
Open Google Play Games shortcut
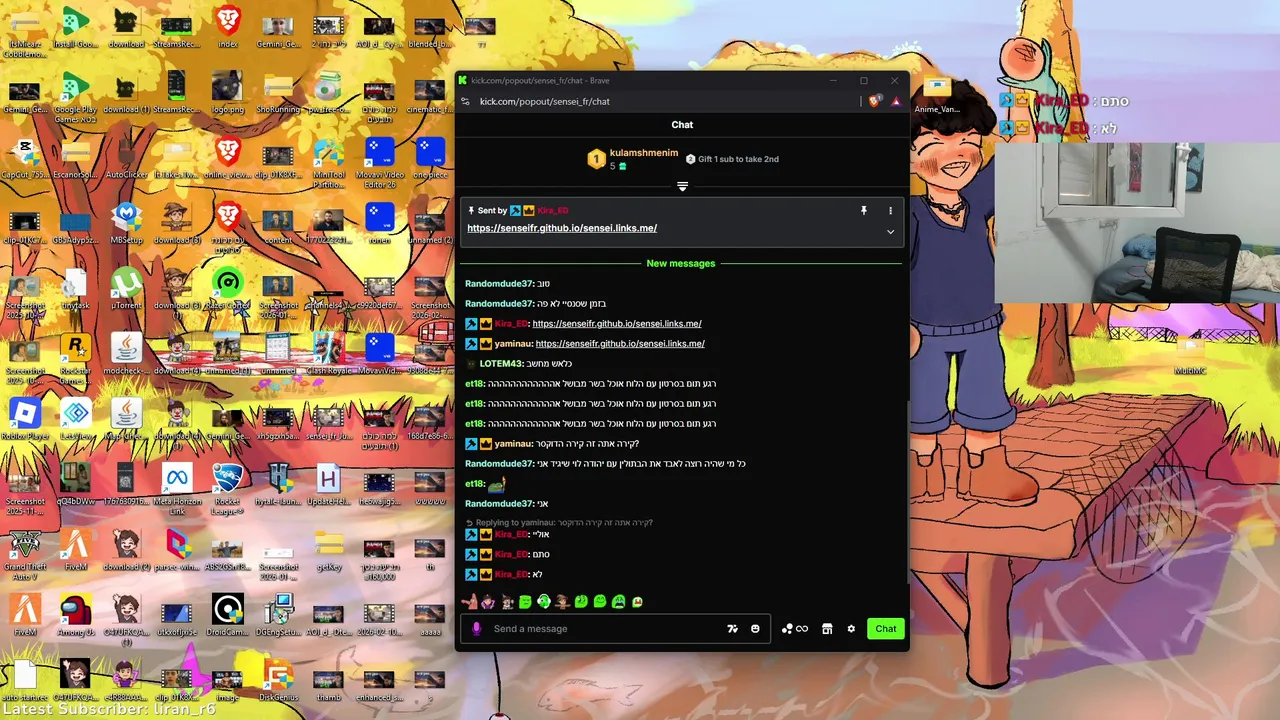[75, 98]
